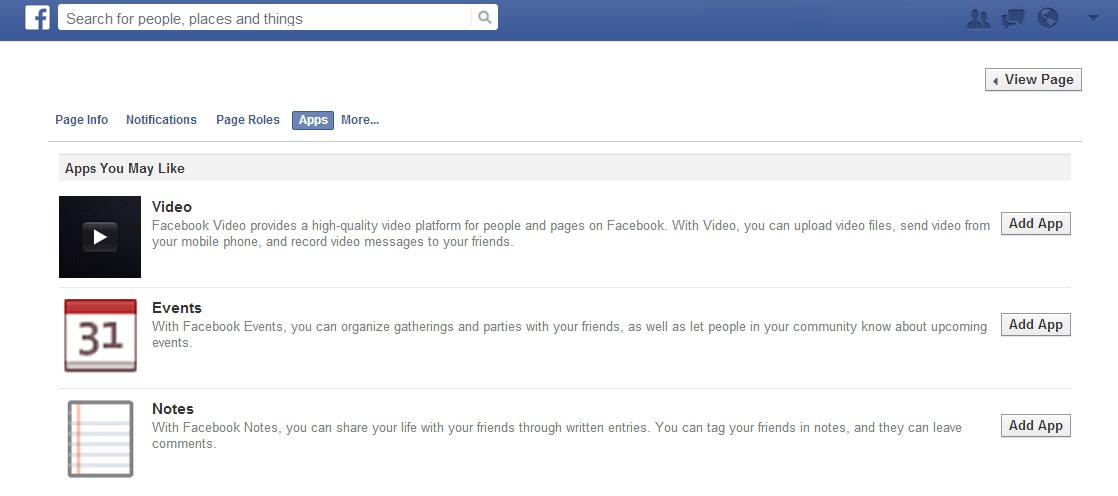
Task: Click the Notes app title
Action: tap(173, 409)
